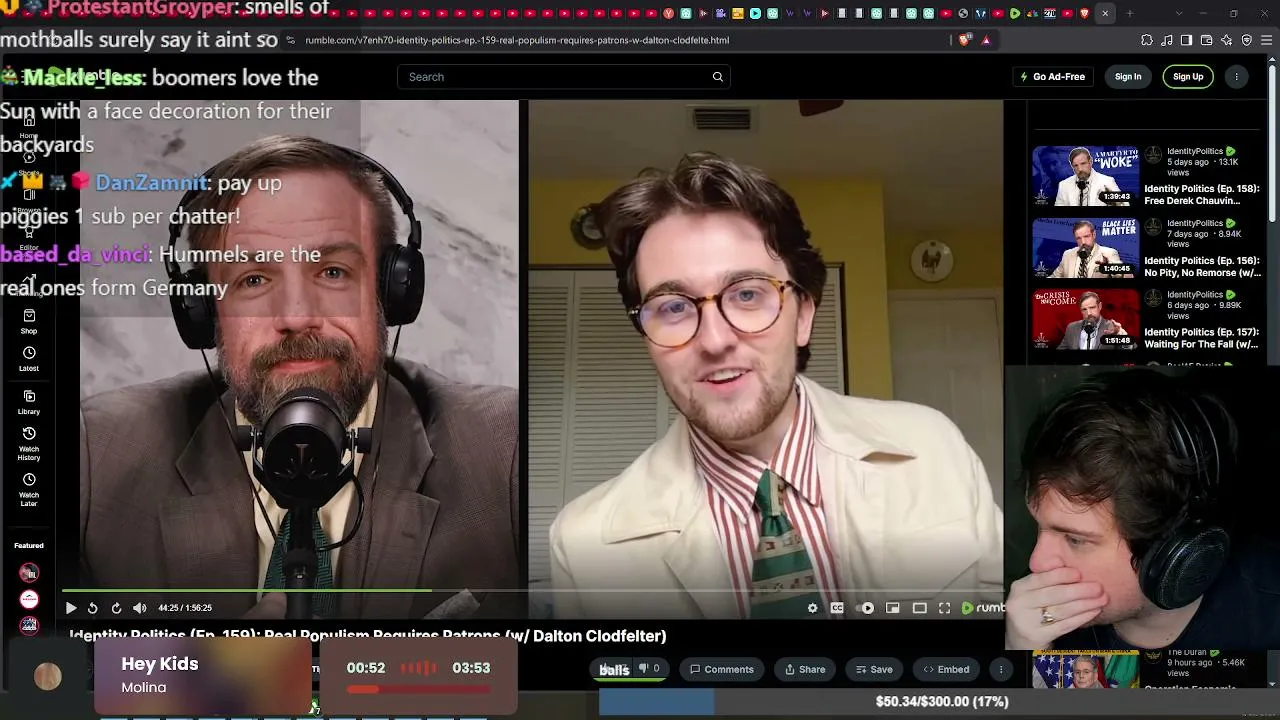
Task: Switch player to theater mode
Action: (x=919, y=608)
